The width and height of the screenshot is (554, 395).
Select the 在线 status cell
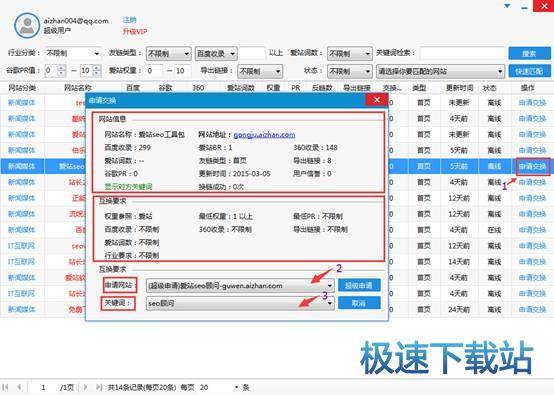[x=494, y=230]
